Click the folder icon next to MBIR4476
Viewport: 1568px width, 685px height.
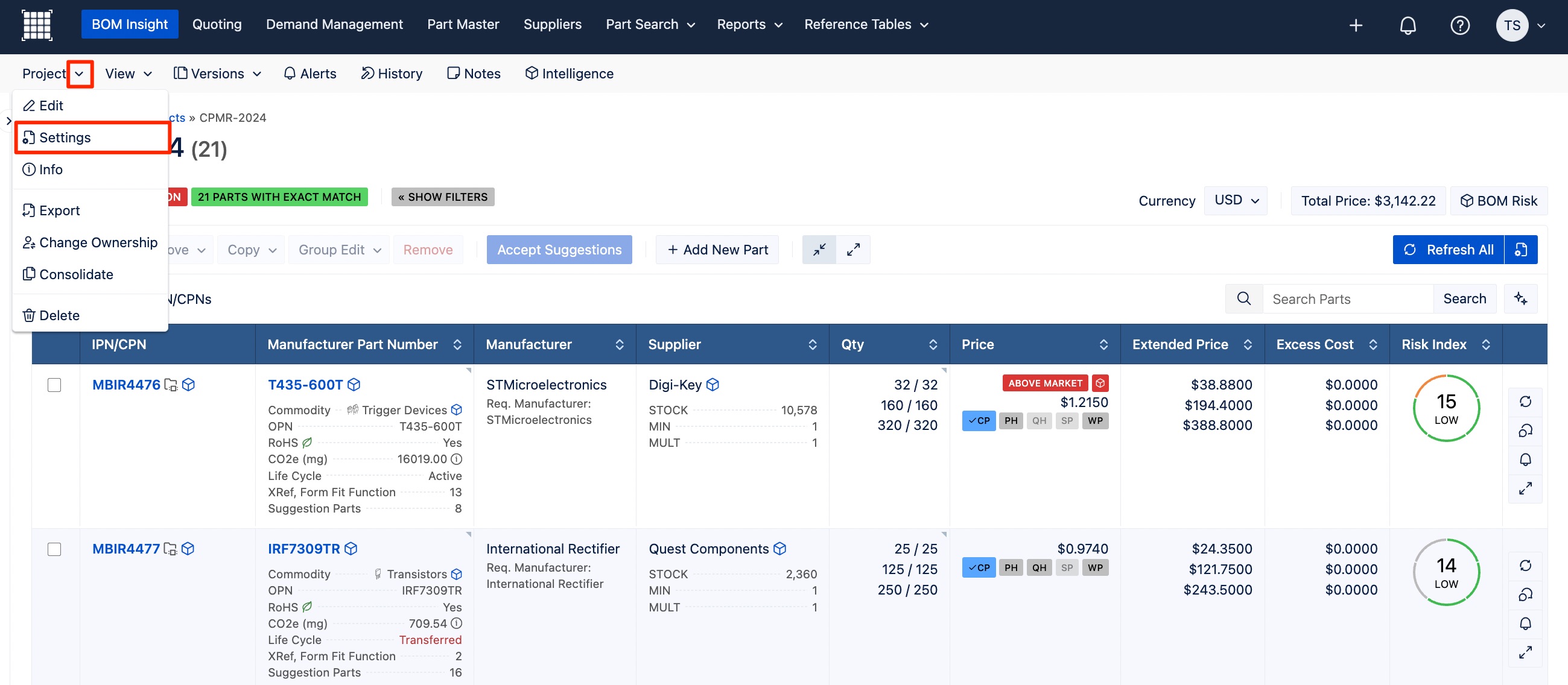click(171, 385)
